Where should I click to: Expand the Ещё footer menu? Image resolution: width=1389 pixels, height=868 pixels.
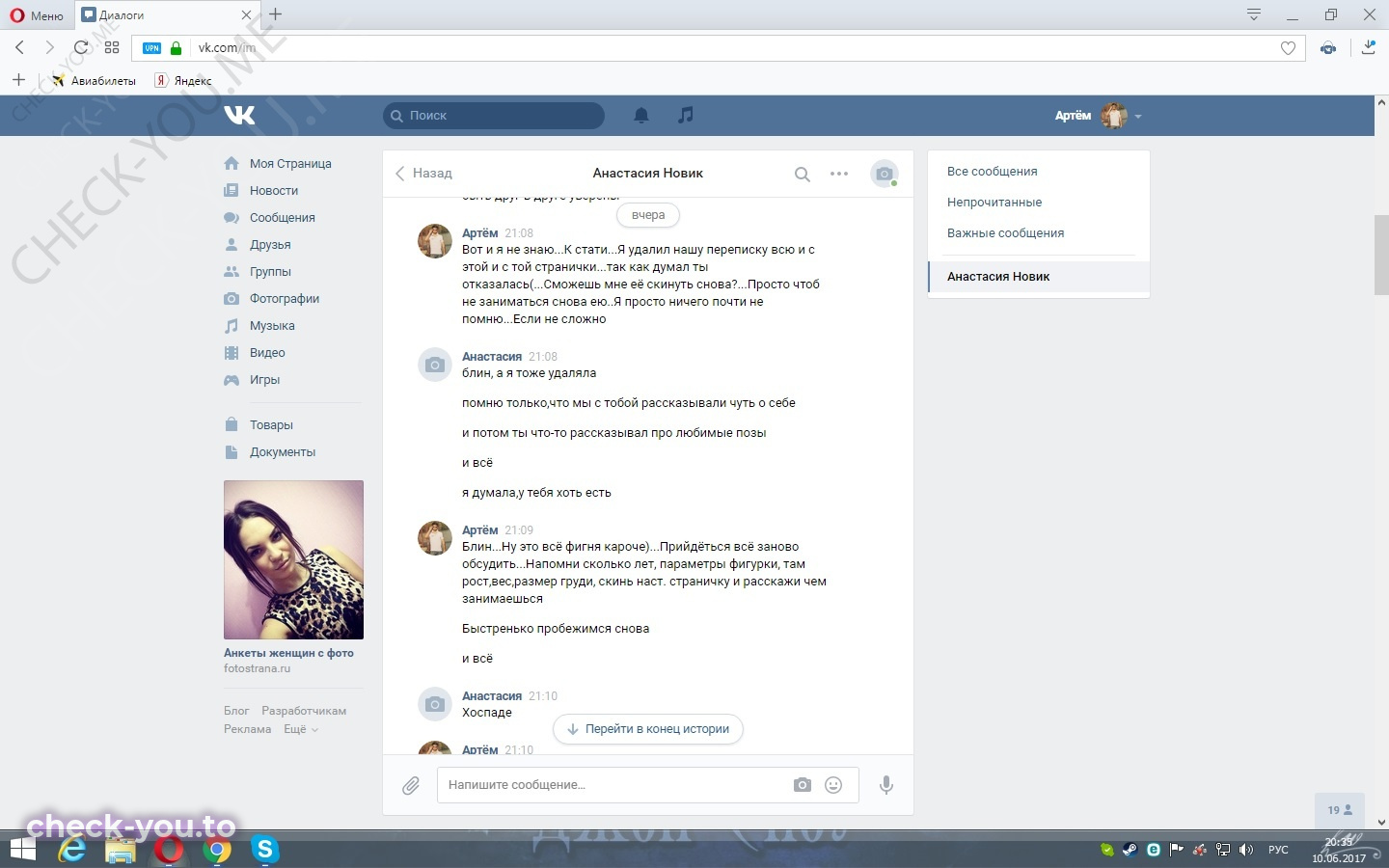point(301,729)
